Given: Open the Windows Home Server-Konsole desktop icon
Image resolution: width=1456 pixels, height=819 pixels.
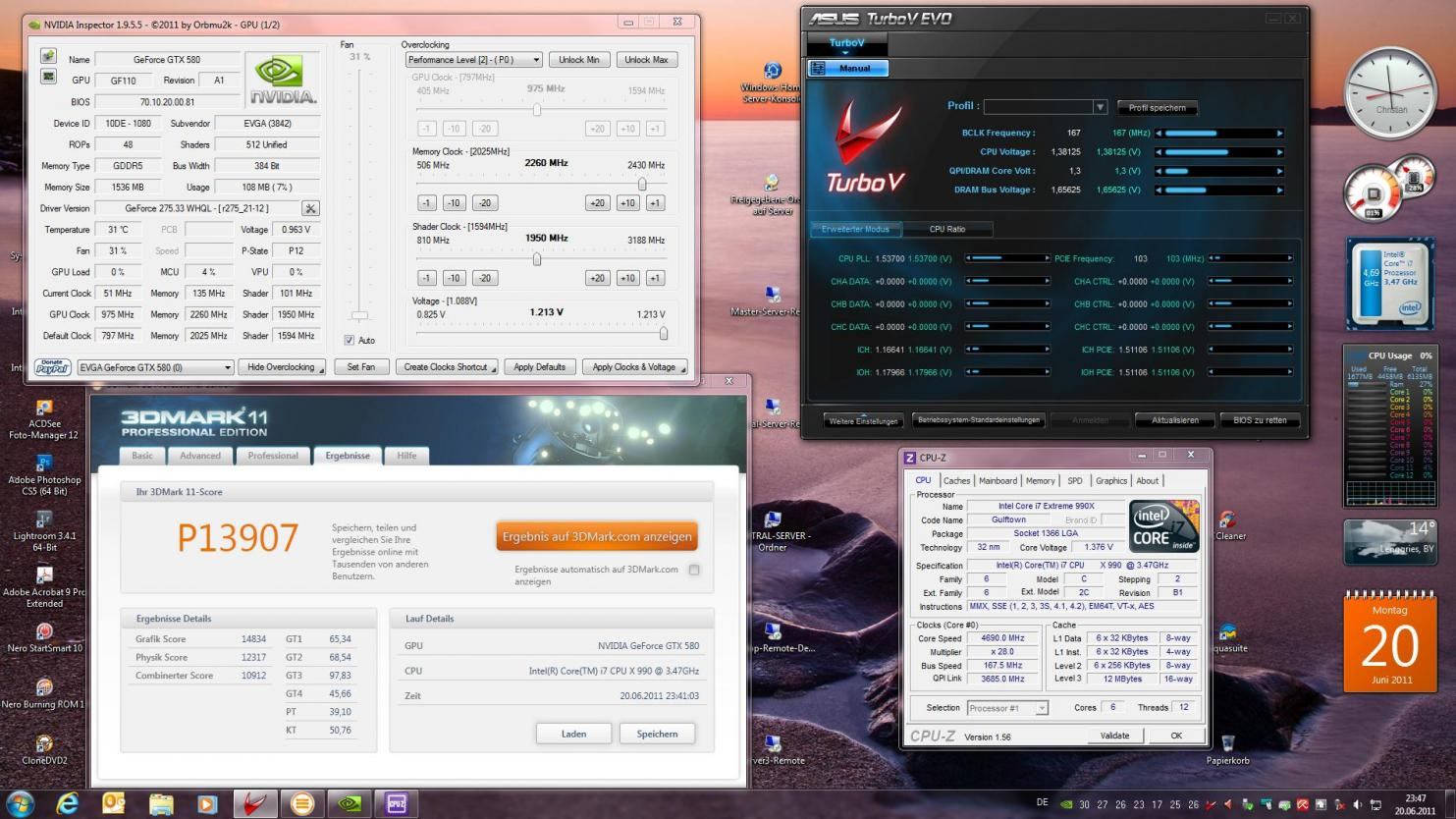Looking at the screenshot, I should click(773, 83).
